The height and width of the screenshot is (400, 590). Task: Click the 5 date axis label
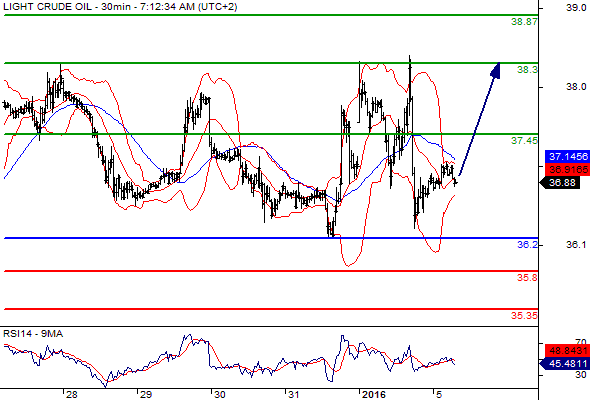(439, 395)
